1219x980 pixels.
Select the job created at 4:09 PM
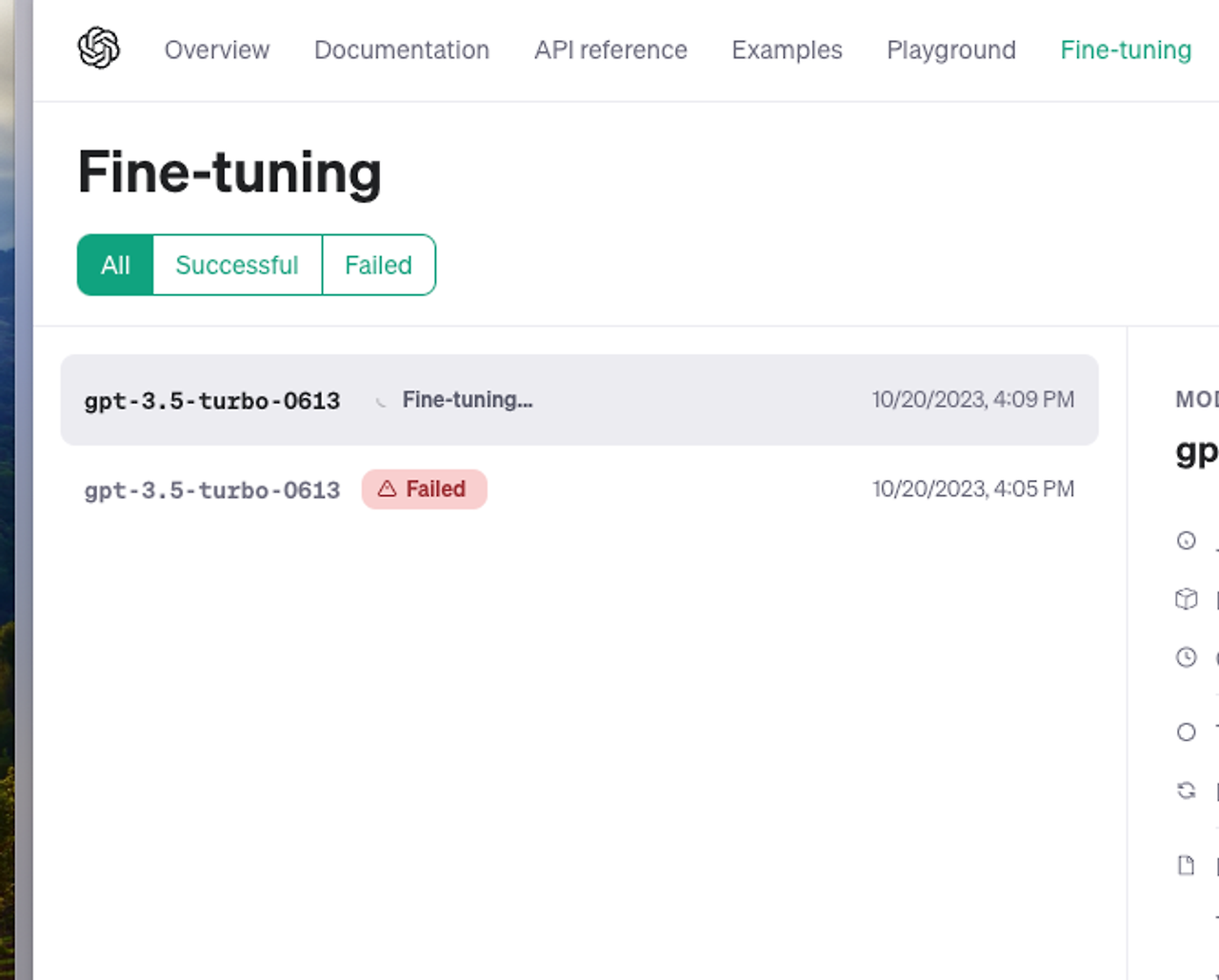(x=579, y=400)
